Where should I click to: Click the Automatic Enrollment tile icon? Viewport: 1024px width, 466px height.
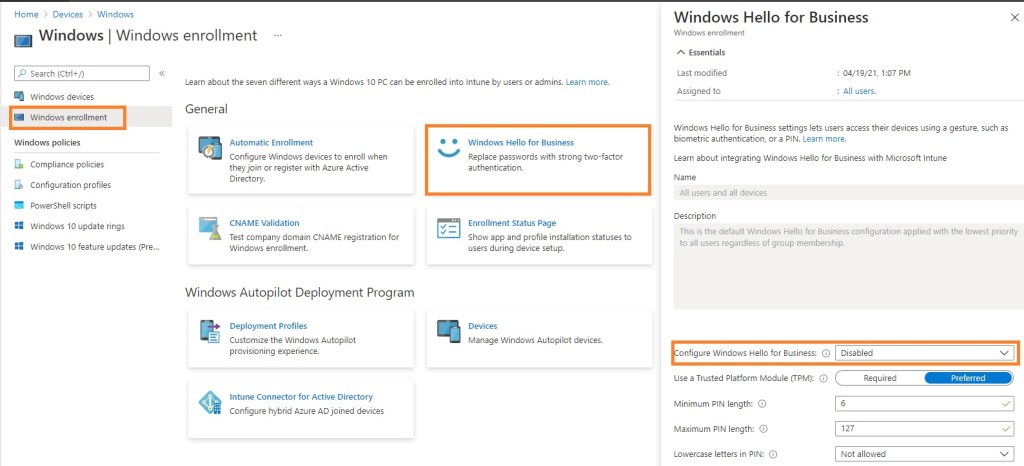pyautogui.click(x=210, y=149)
